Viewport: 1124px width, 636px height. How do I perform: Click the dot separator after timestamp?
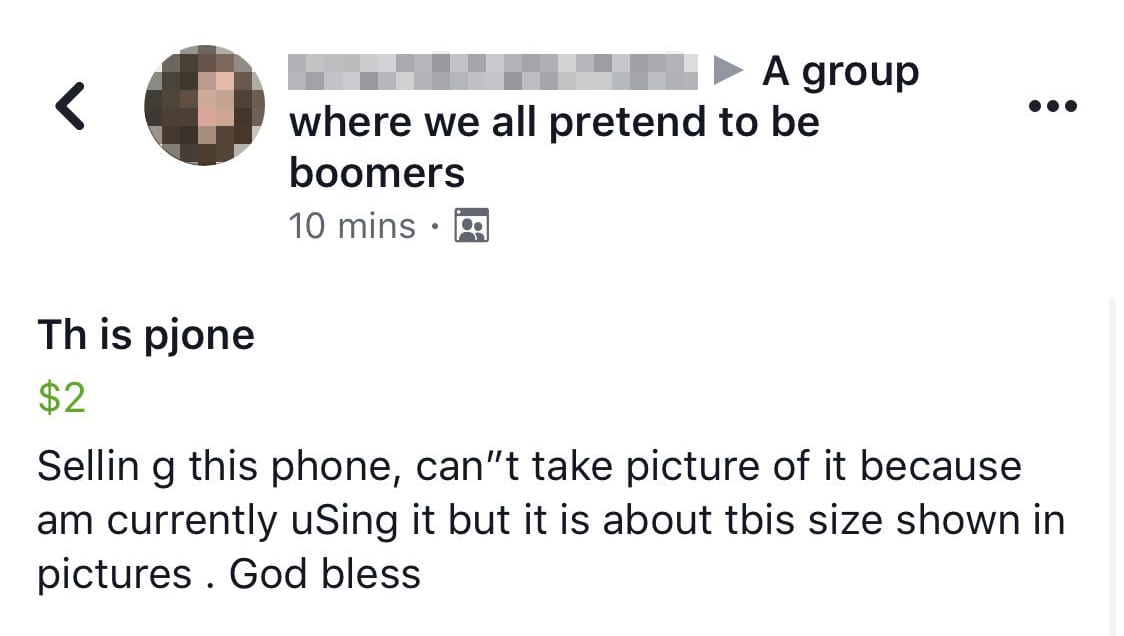click(x=434, y=227)
